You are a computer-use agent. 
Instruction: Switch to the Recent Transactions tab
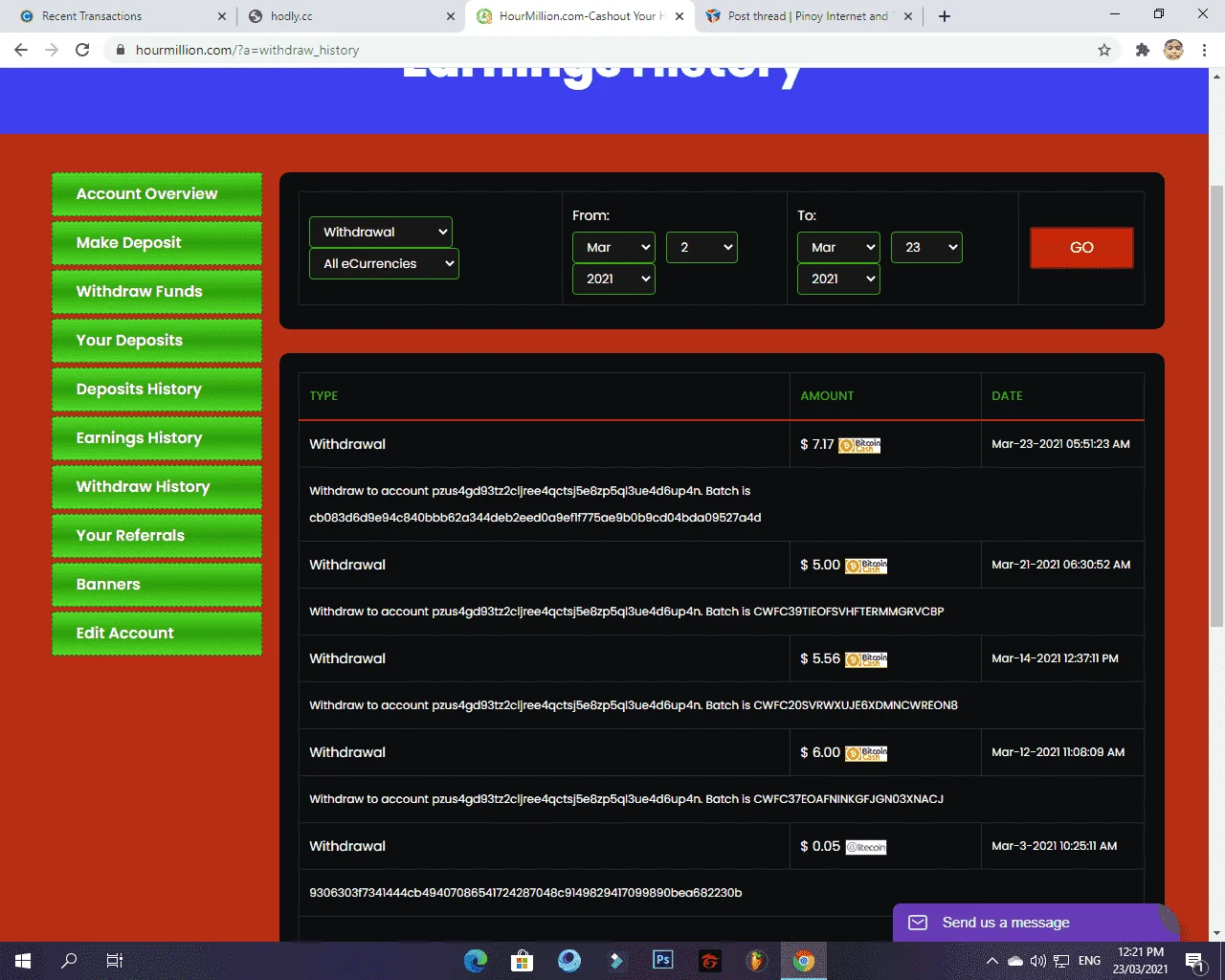pos(115,16)
